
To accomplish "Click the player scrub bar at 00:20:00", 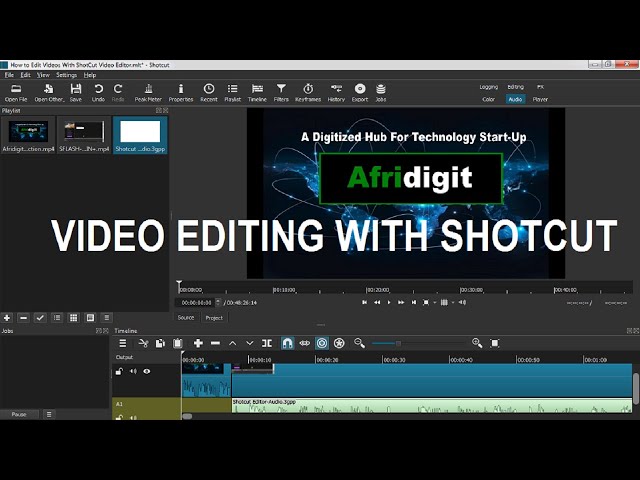I will 367,289.
